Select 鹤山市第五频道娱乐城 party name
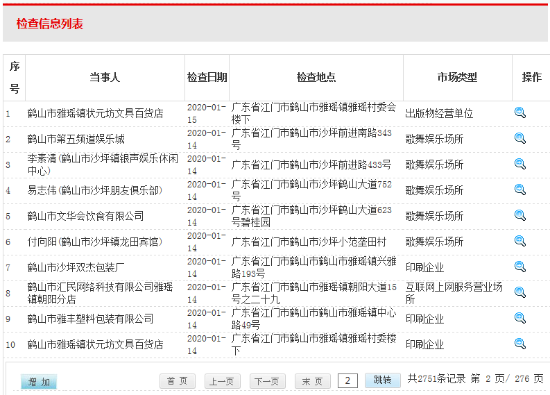Viewport: 550px width, 395px height. [76, 139]
